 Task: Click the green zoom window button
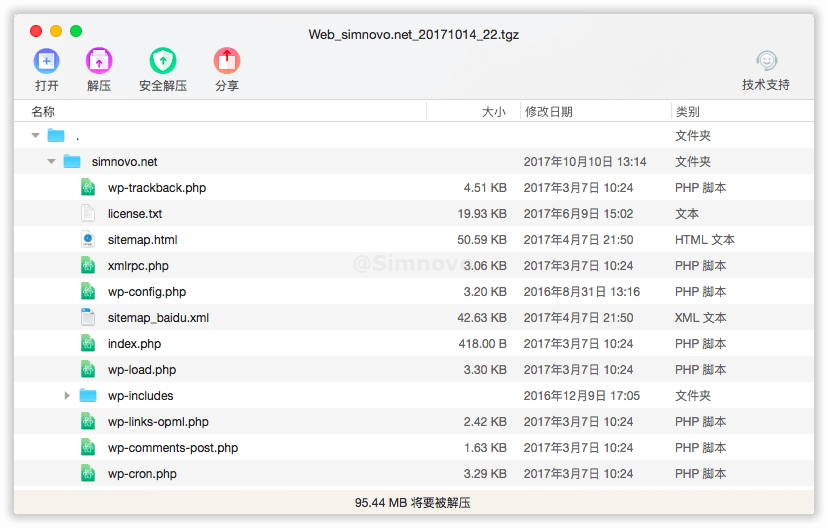click(76, 31)
